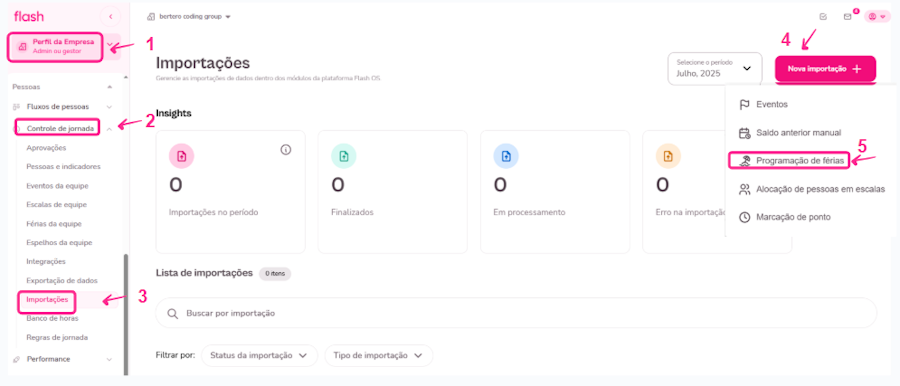Image resolution: width=900 pixels, height=386 pixels.
Task: Focus the Buscar por importação field
Action: pyautogui.click(x=516, y=314)
